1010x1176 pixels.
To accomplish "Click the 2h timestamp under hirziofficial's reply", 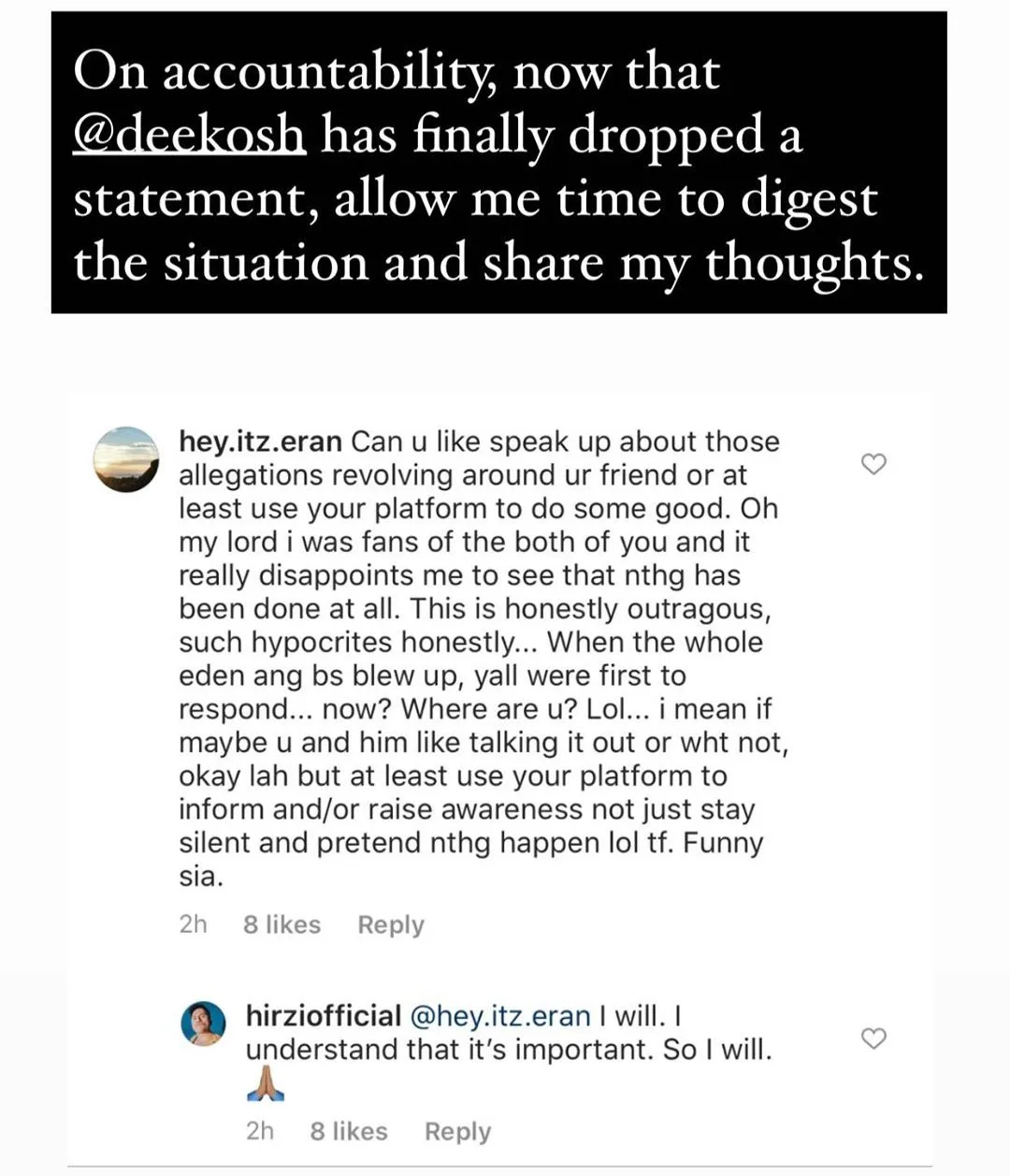I will (x=260, y=1131).
